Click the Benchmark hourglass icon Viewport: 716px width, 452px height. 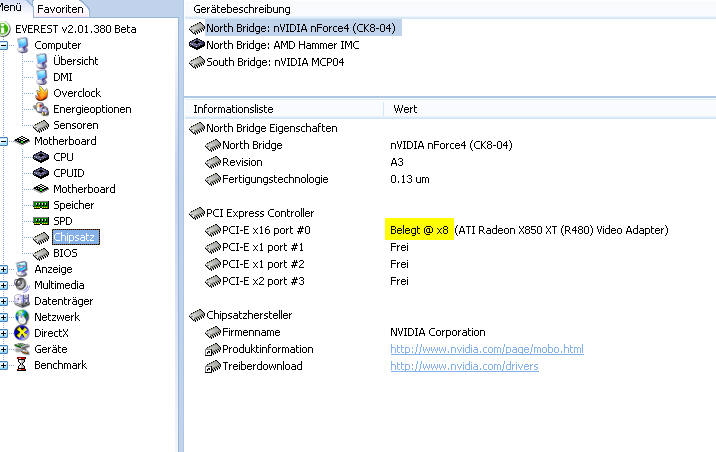point(21,365)
